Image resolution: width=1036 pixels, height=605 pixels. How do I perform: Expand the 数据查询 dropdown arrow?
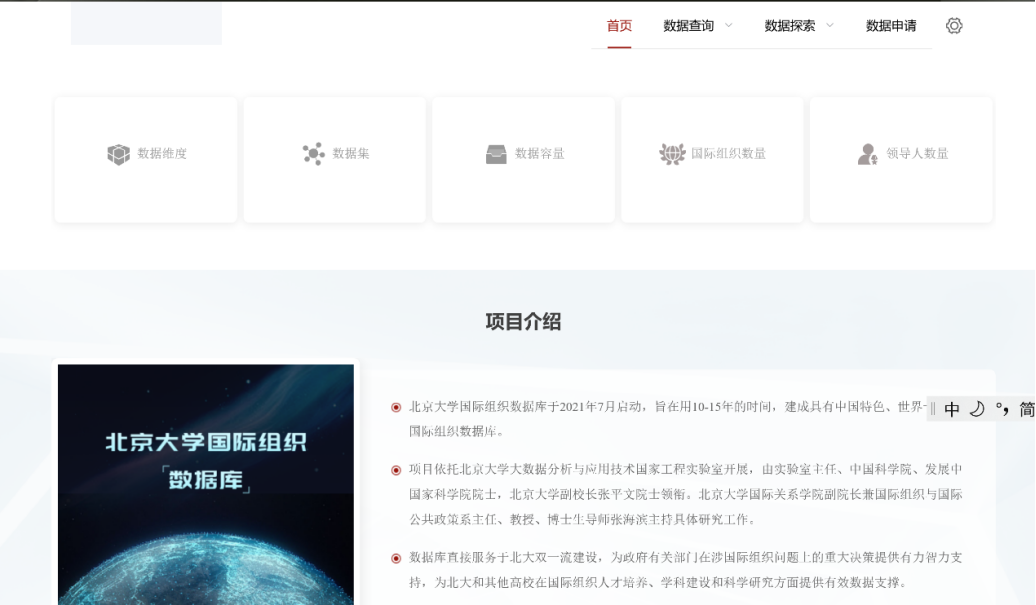729,26
